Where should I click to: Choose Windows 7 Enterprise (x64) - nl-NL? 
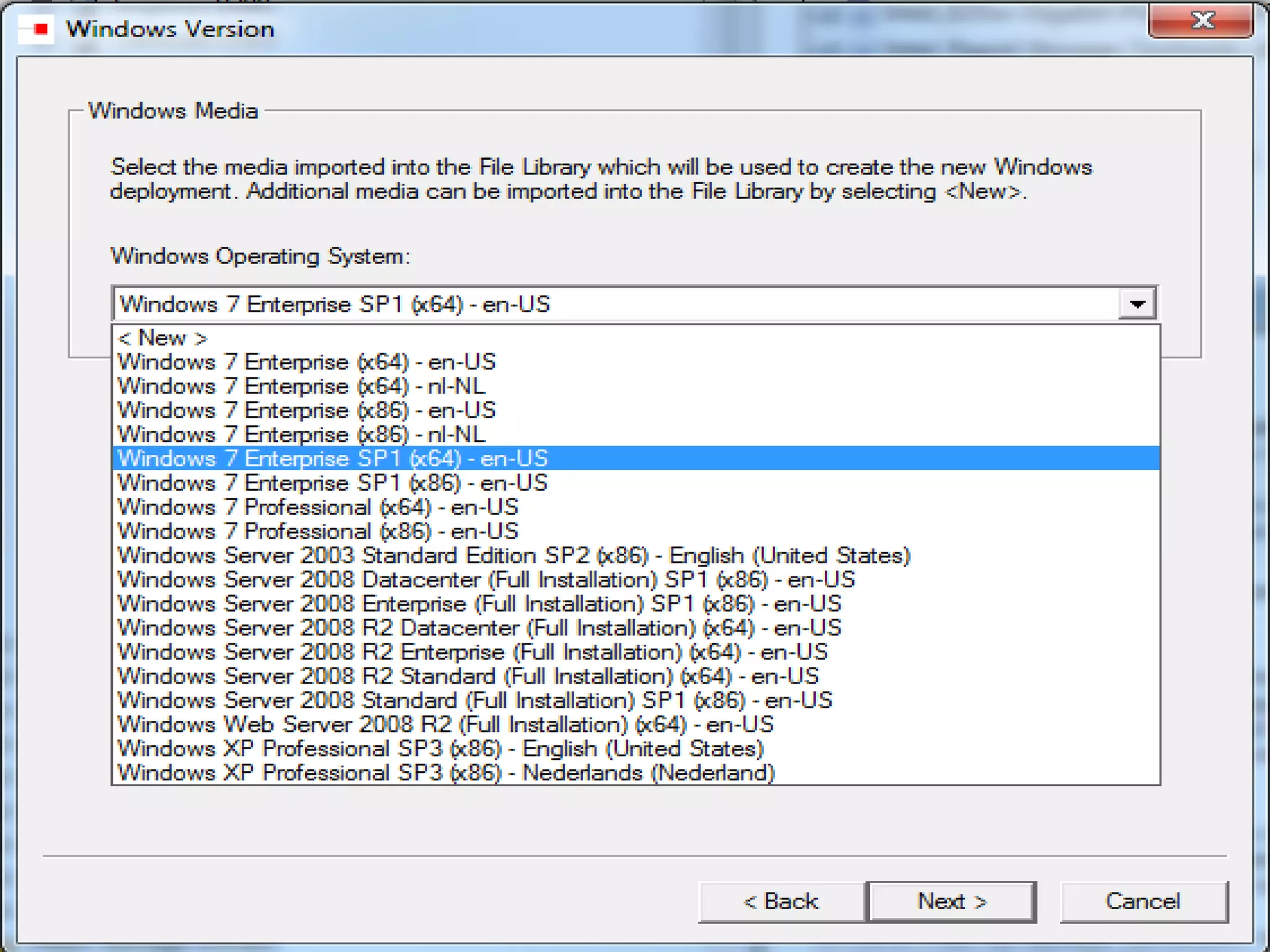coord(636,386)
